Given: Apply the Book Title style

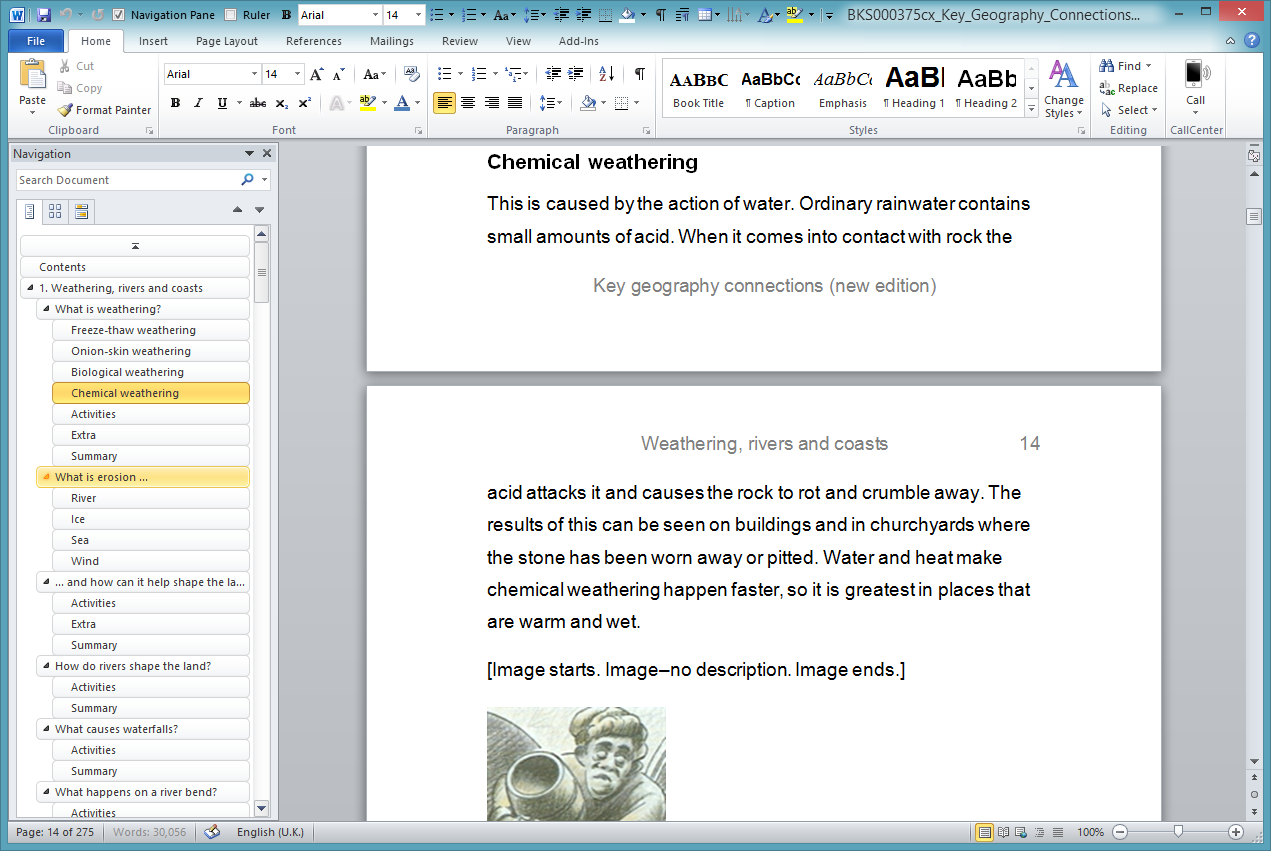Looking at the screenshot, I should coord(698,88).
